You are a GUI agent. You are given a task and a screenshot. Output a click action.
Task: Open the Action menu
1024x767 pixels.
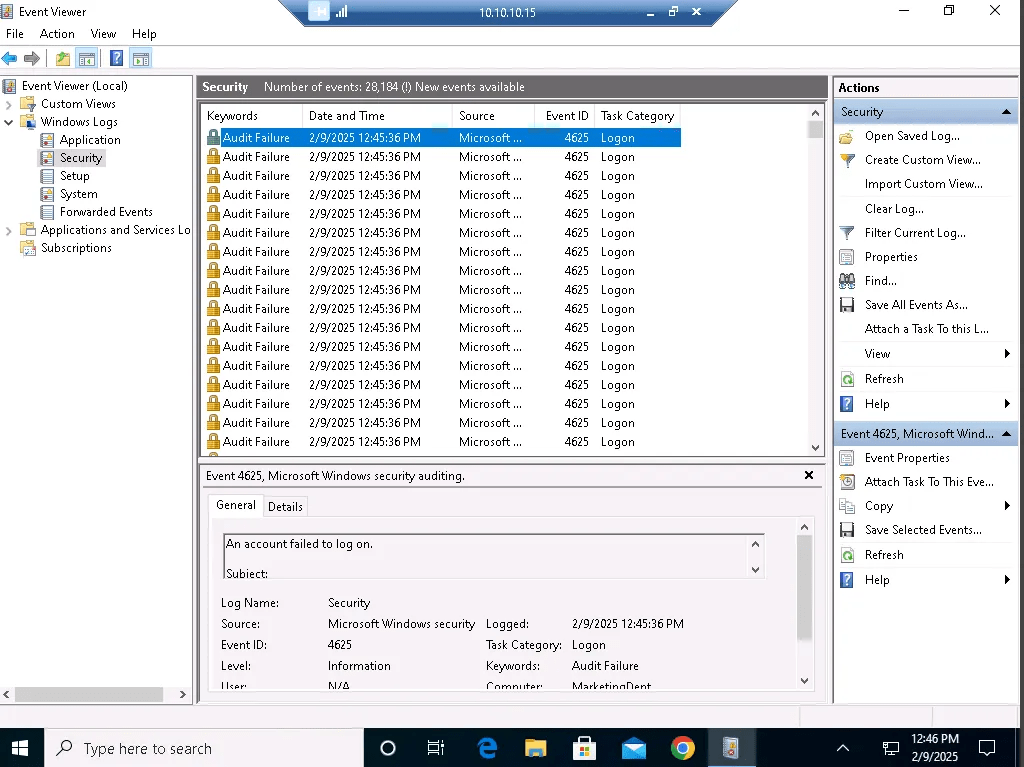pyautogui.click(x=57, y=34)
